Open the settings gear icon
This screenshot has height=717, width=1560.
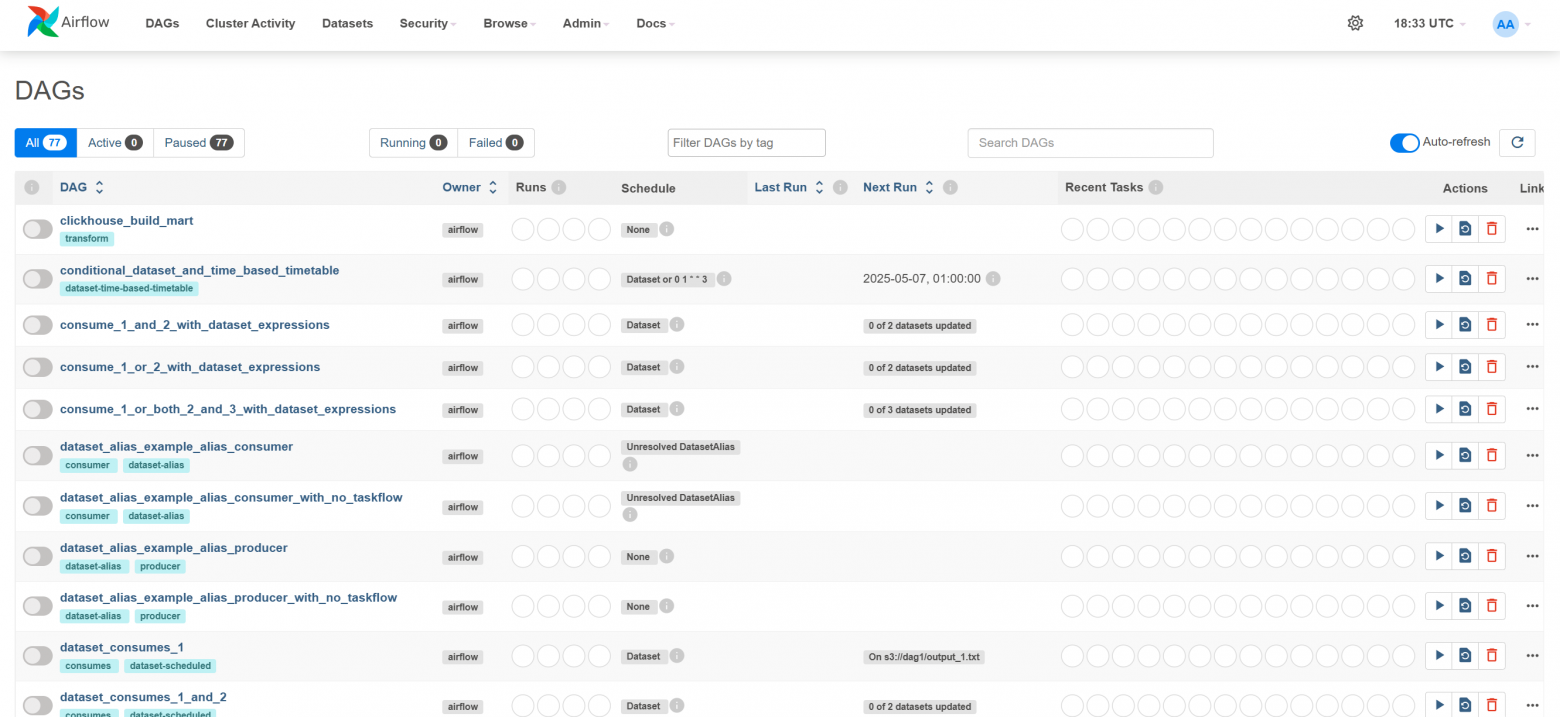(x=1355, y=23)
